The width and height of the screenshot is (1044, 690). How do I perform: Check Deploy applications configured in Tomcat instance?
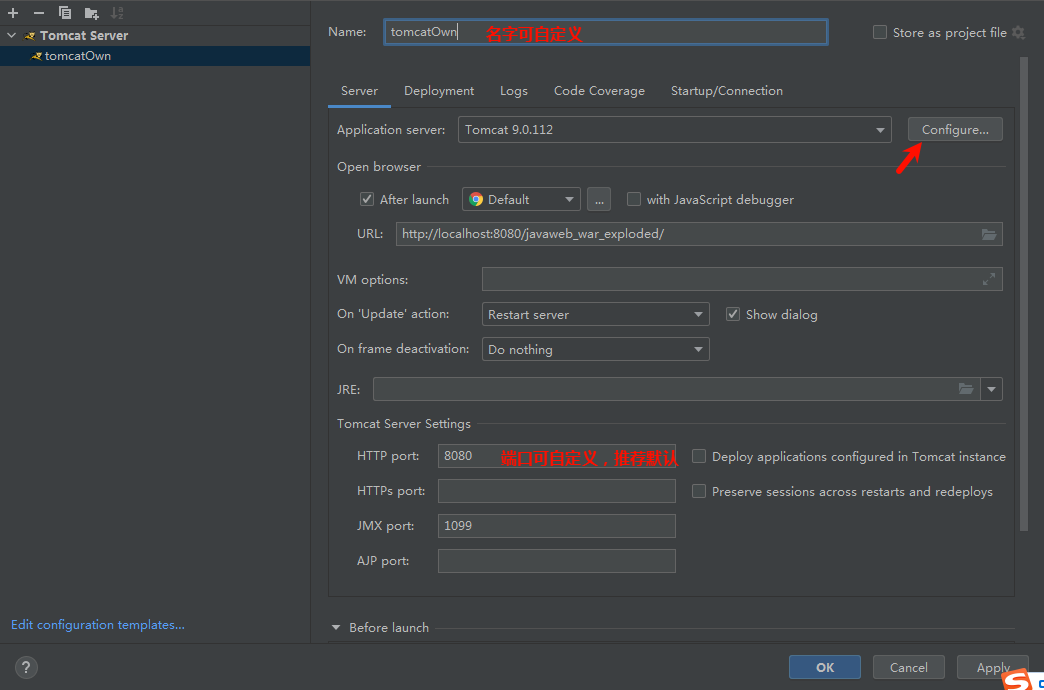coord(699,456)
